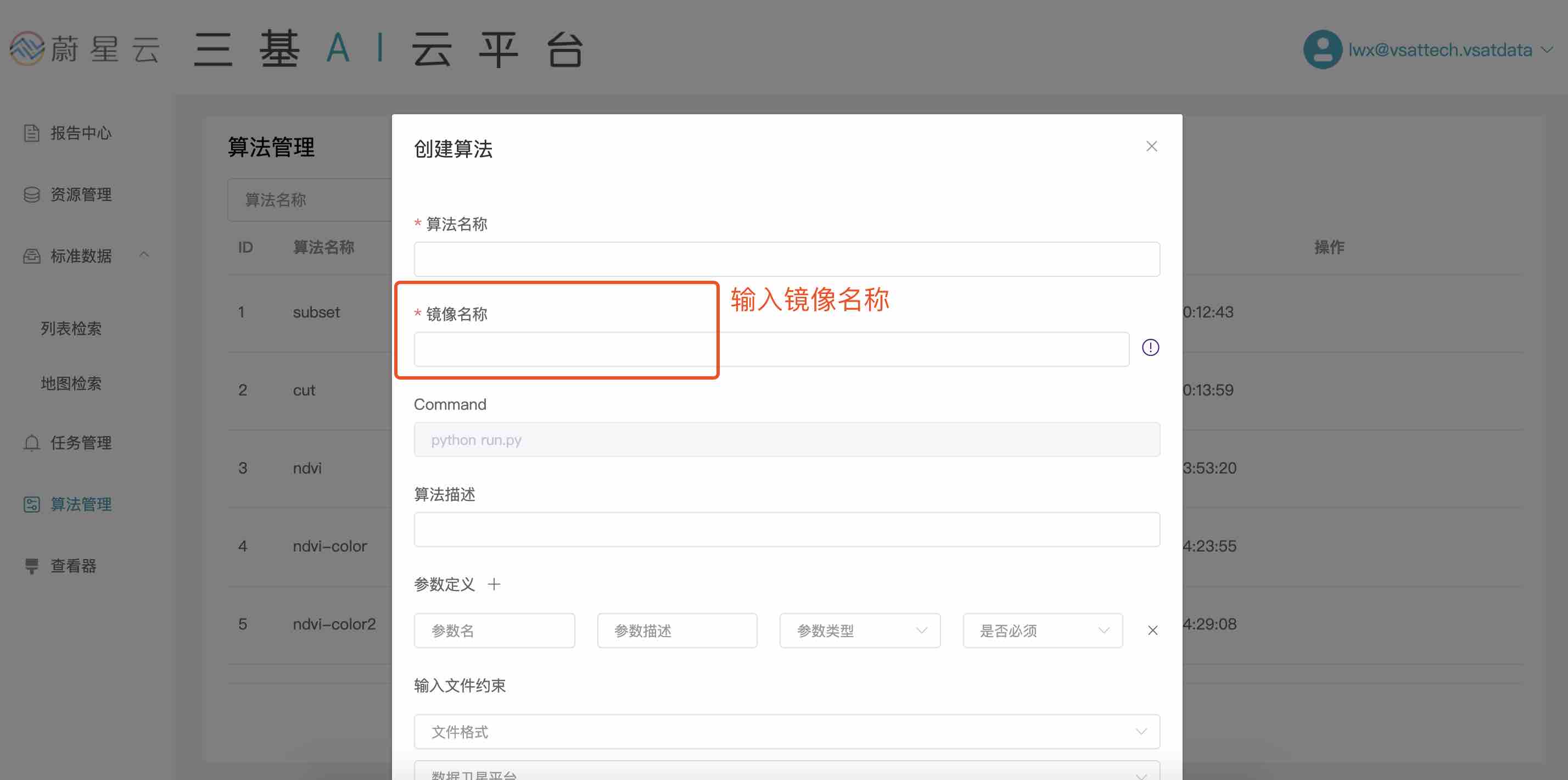Expand the 文件格式 dropdown
This screenshot has width=1568, height=780.
click(786, 731)
